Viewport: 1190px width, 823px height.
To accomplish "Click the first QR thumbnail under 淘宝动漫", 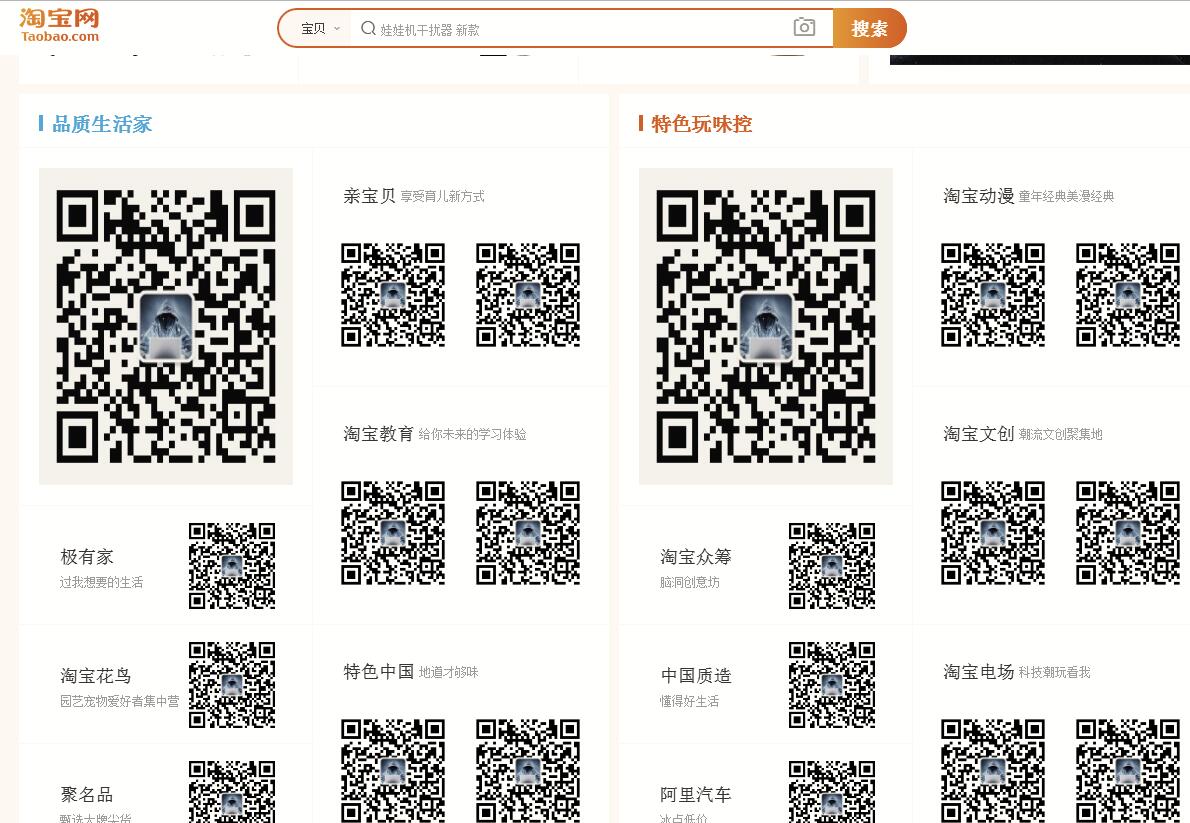I will click(993, 295).
